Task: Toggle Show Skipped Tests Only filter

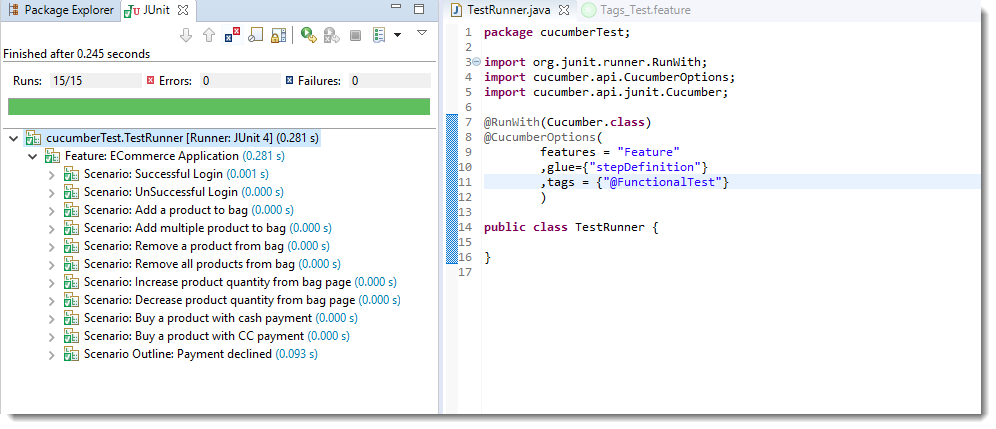Action: pyautogui.click(x=255, y=35)
